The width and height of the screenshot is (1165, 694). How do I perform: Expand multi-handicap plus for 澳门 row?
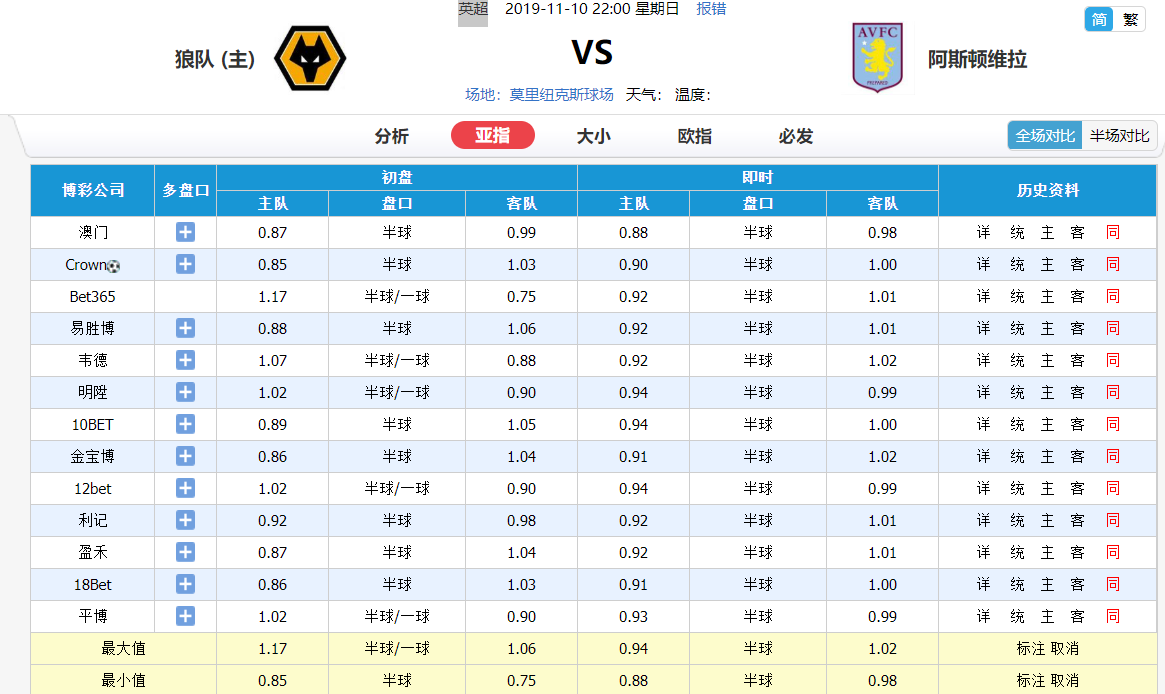coord(185,232)
